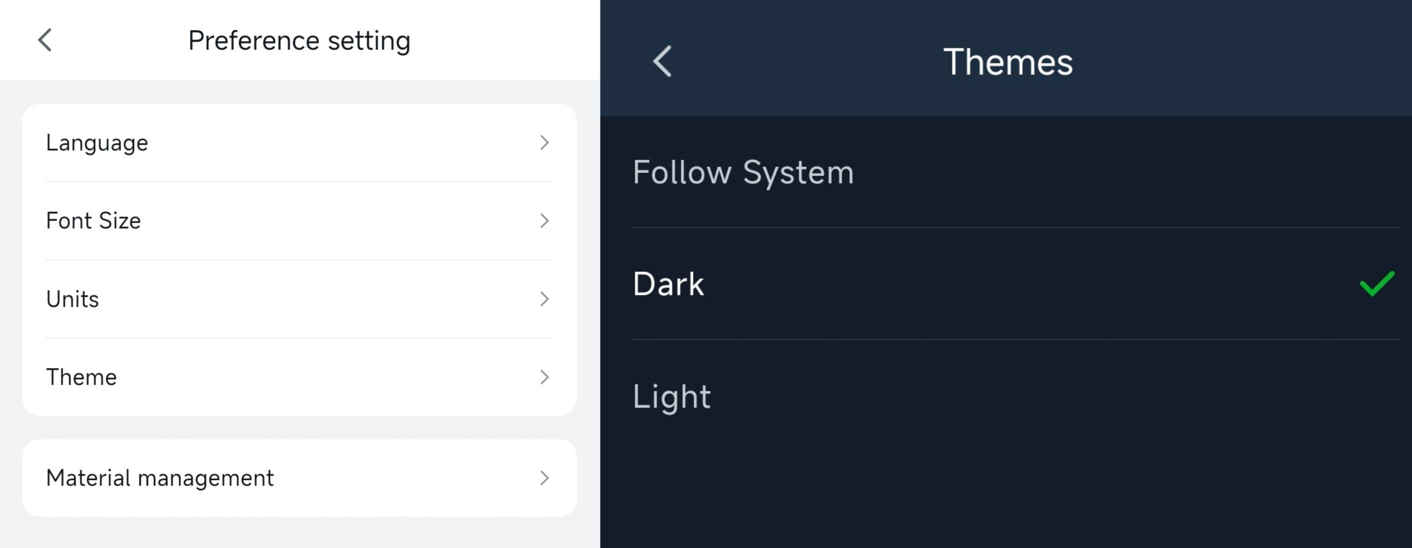Select the Follow System theme option
This screenshot has height=548, width=1412.
(743, 173)
